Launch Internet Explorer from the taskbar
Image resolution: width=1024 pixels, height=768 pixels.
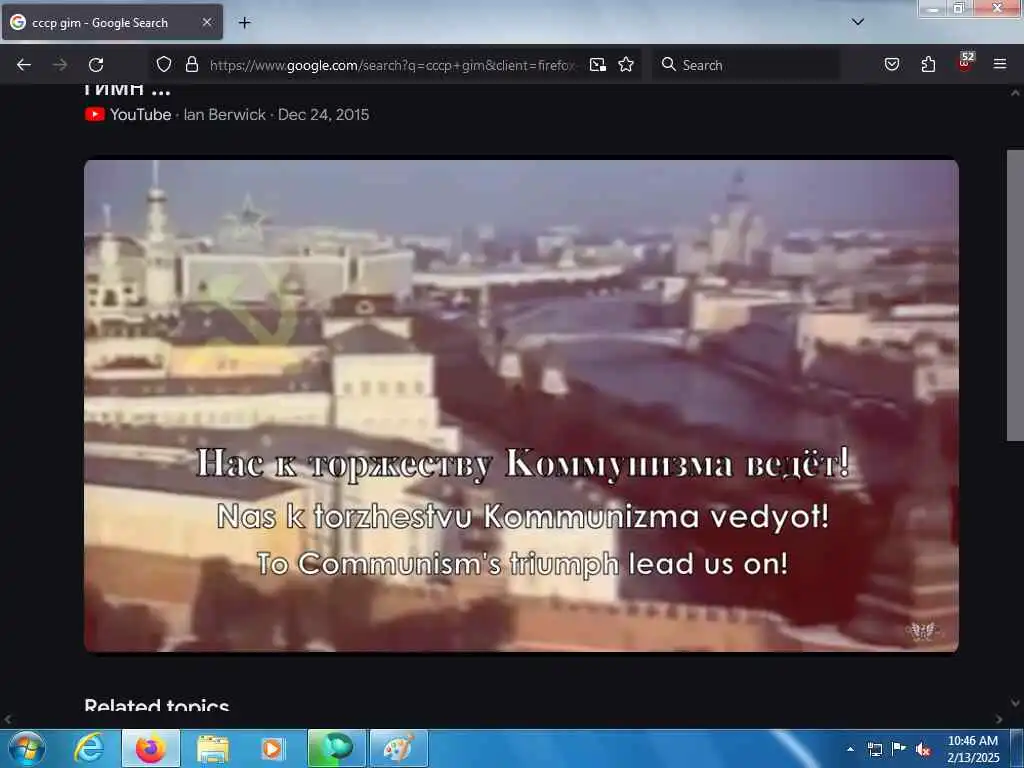pyautogui.click(x=89, y=748)
